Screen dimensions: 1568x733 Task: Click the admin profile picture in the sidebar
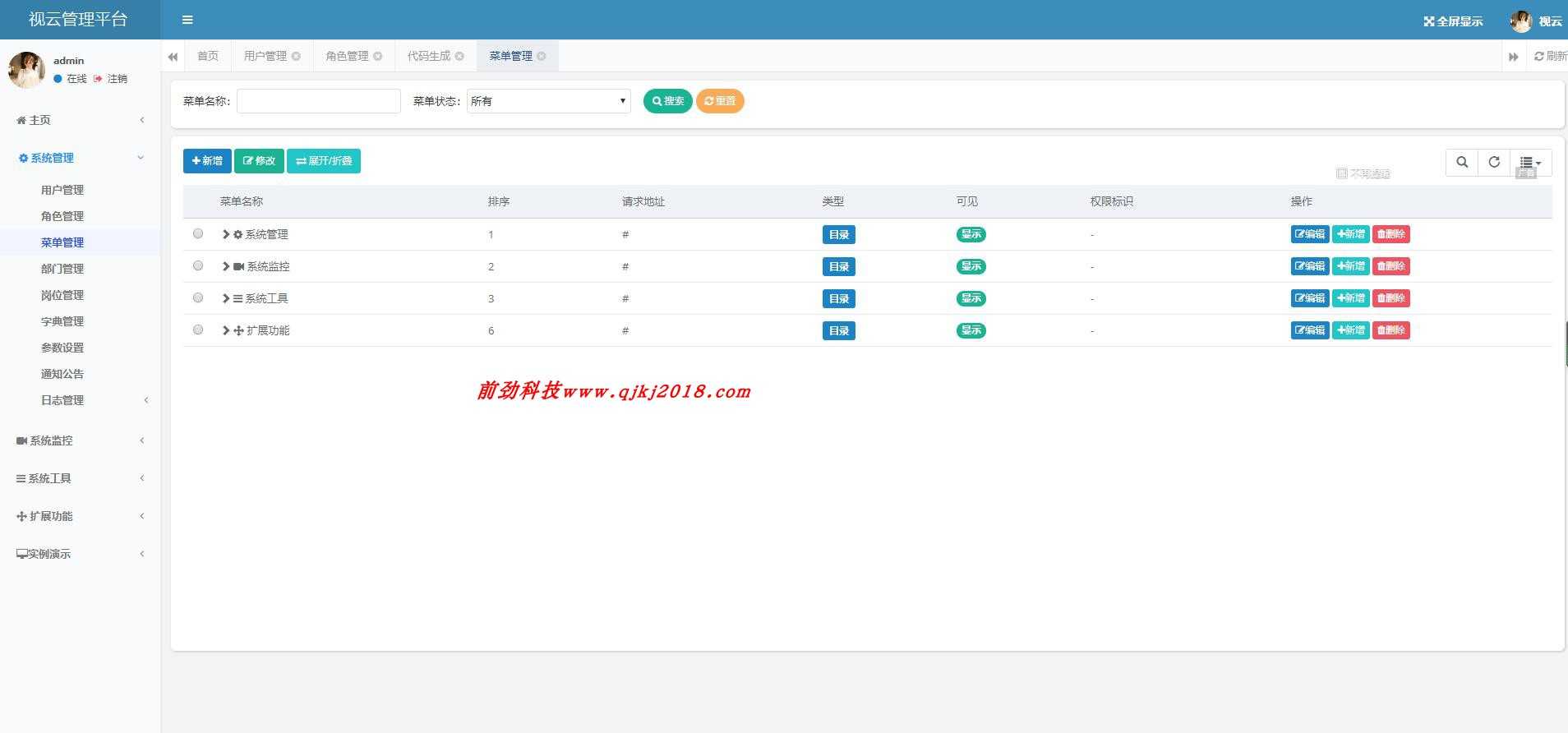[x=26, y=70]
